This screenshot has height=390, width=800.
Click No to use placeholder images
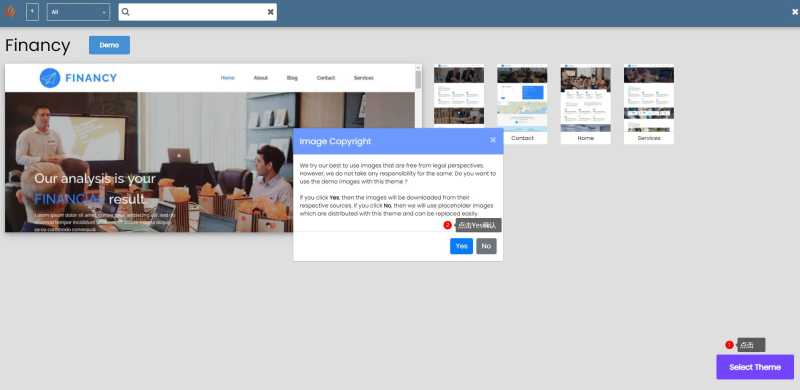tap(486, 246)
